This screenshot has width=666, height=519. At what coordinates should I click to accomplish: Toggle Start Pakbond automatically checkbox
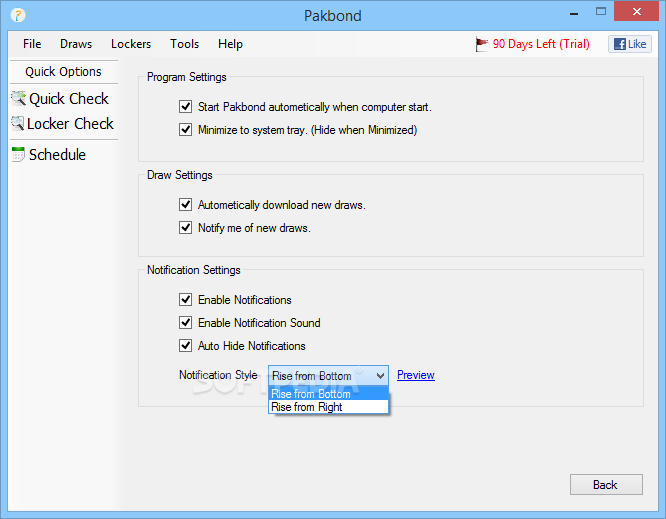click(186, 106)
